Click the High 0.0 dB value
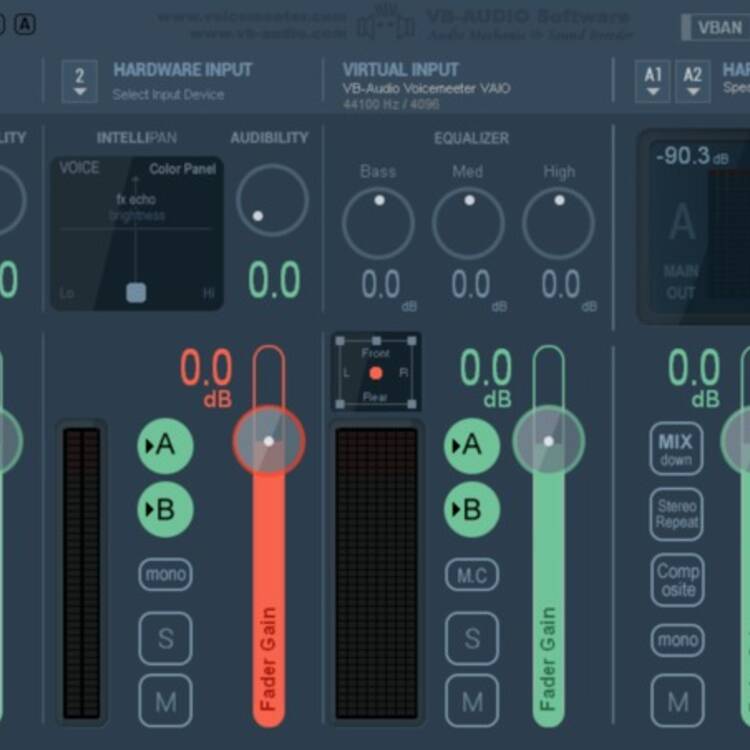This screenshot has height=750, width=750. point(561,284)
